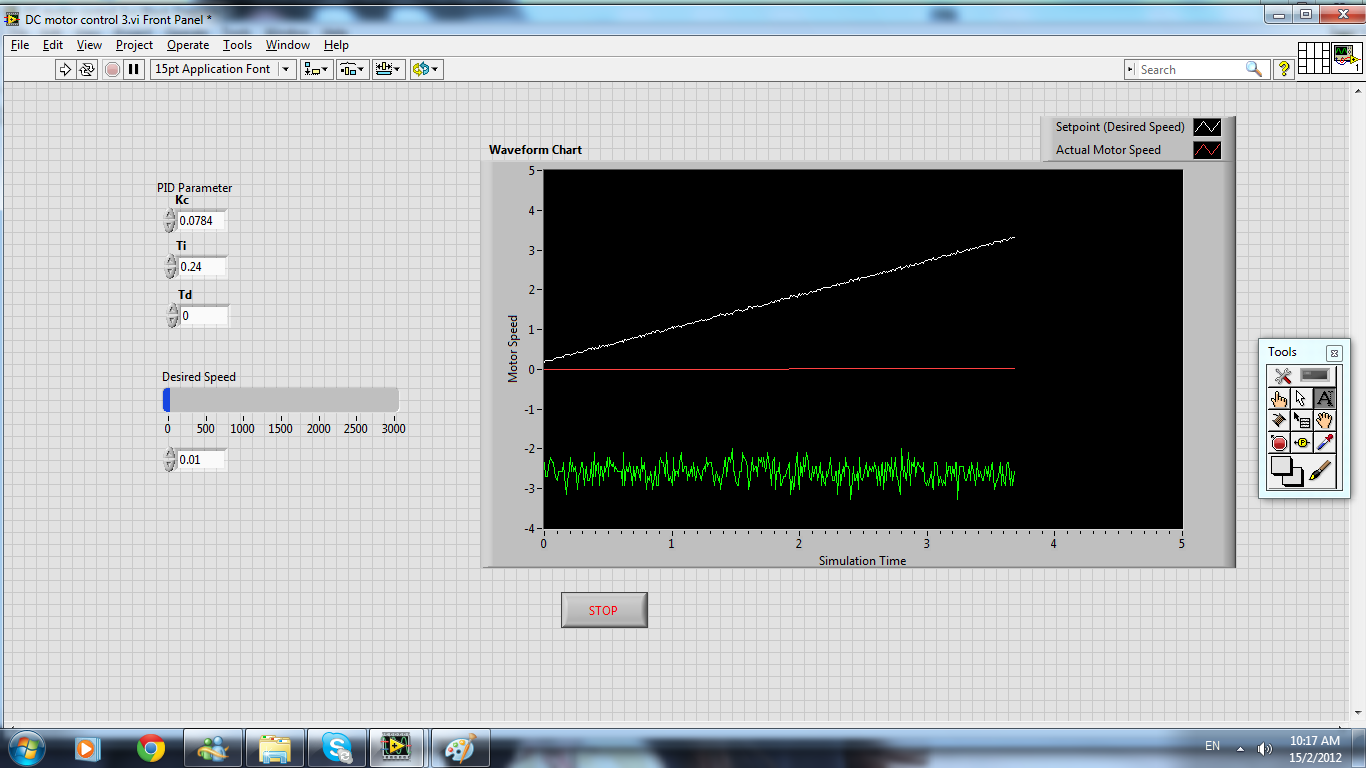This screenshot has height=768, width=1366.
Task: Open the Windows Start menu
Action: click(x=26, y=747)
